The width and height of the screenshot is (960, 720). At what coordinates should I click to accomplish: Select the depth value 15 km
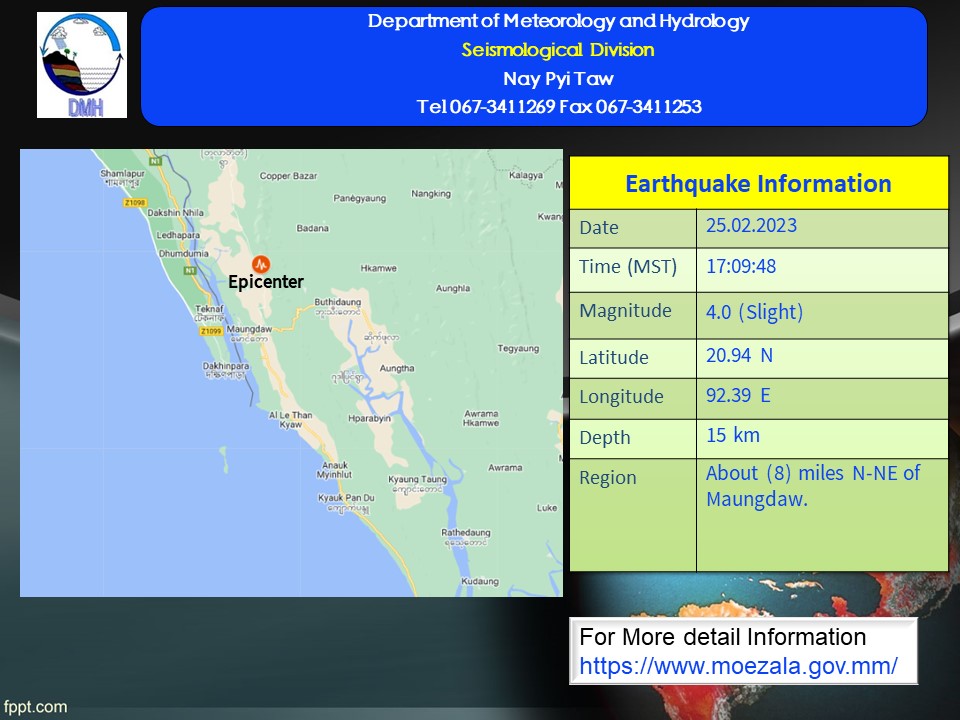pyautogui.click(x=733, y=435)
